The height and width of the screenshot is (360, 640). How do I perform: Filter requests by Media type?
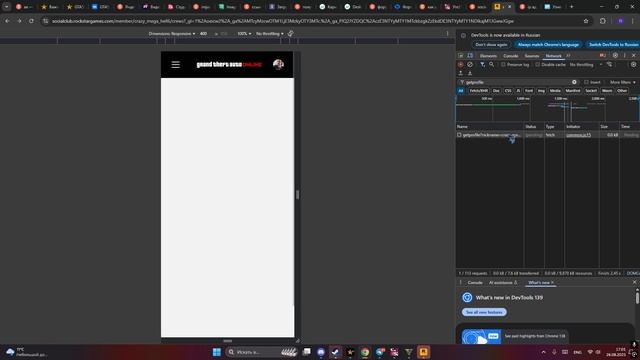[x=555, y=91]
